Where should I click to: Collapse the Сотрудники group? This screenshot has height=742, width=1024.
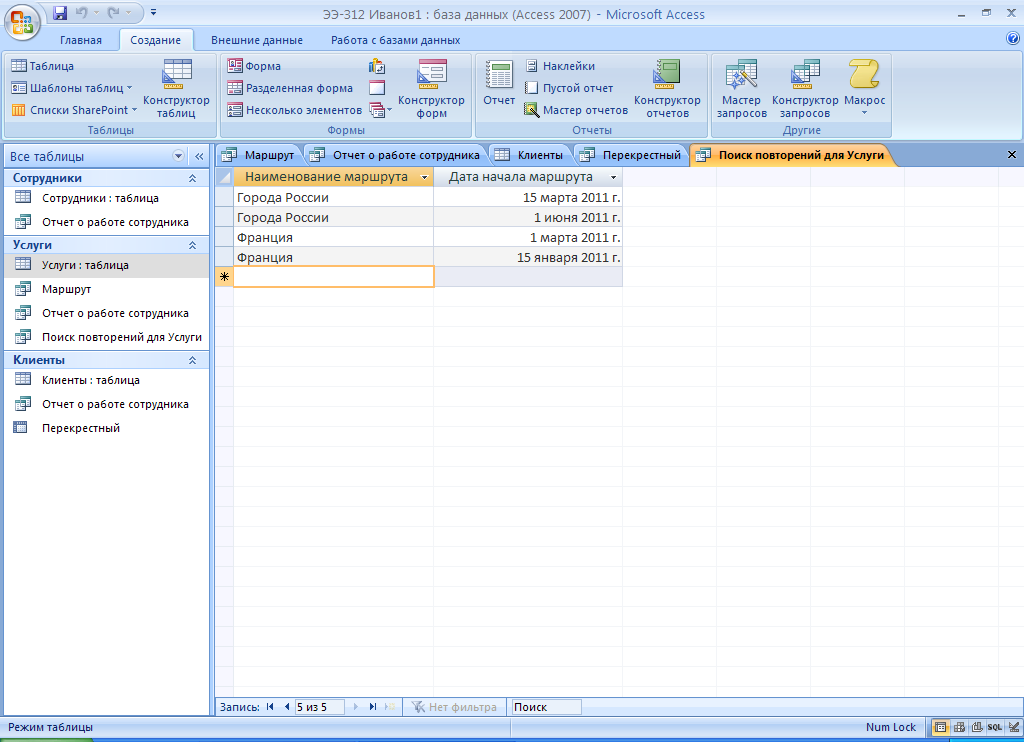(x=193, y=178)
